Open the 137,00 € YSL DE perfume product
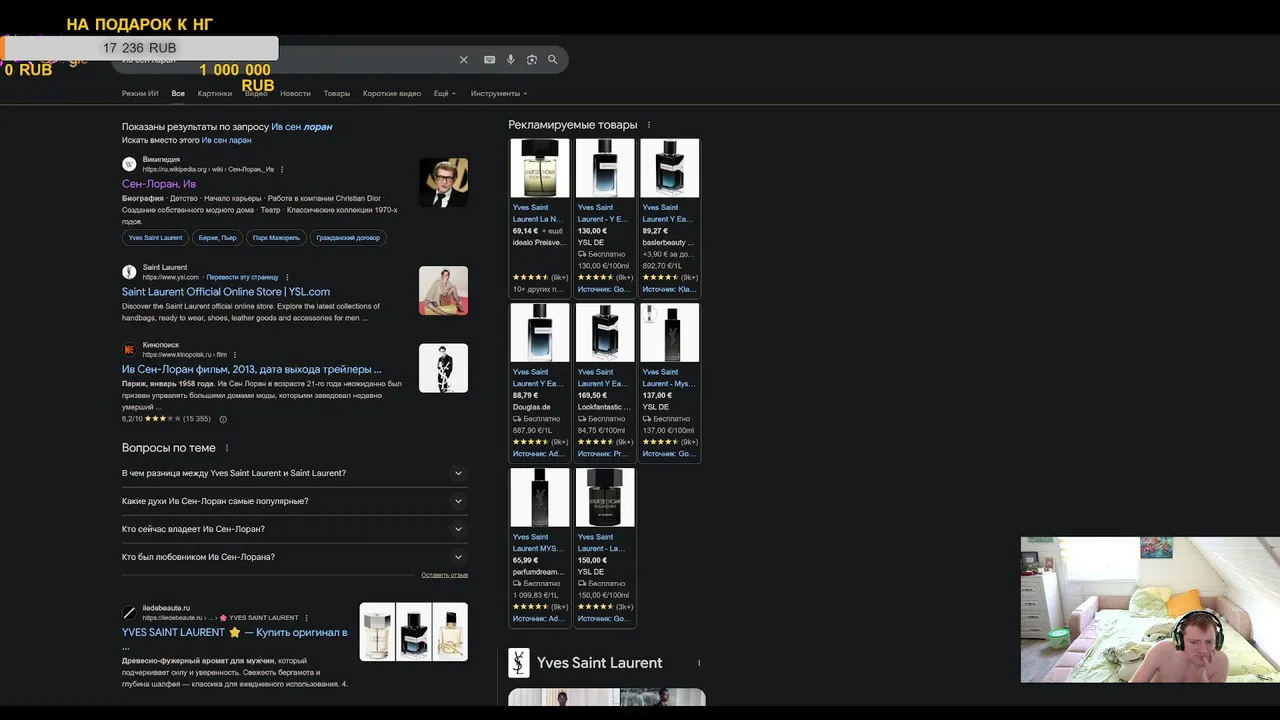The height and width of the screenshot is (720, 1280). pos(670,382)
